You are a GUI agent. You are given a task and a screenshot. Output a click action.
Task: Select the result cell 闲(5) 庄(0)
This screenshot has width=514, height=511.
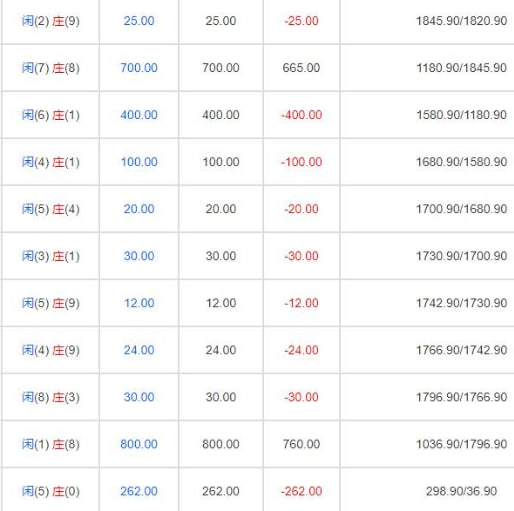click(x=51, y=491)
